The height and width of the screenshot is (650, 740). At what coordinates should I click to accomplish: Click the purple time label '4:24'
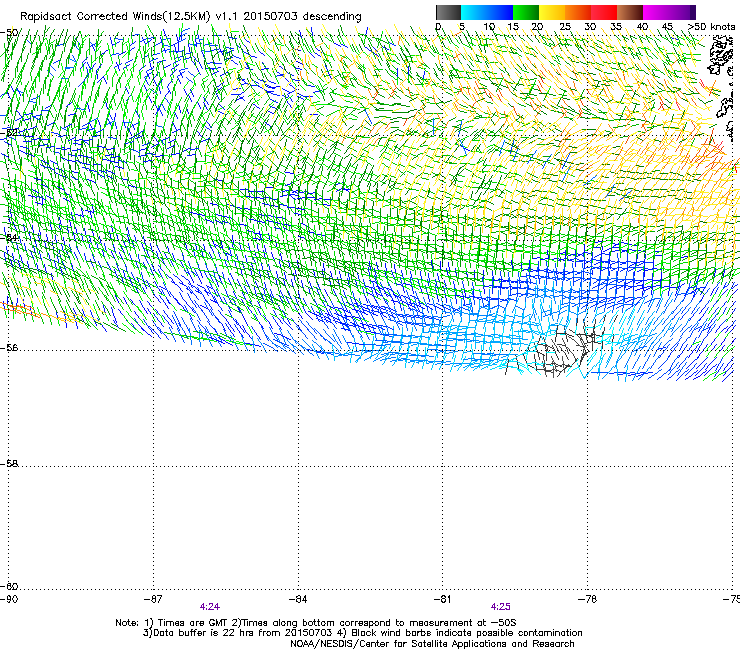(210, 607)
